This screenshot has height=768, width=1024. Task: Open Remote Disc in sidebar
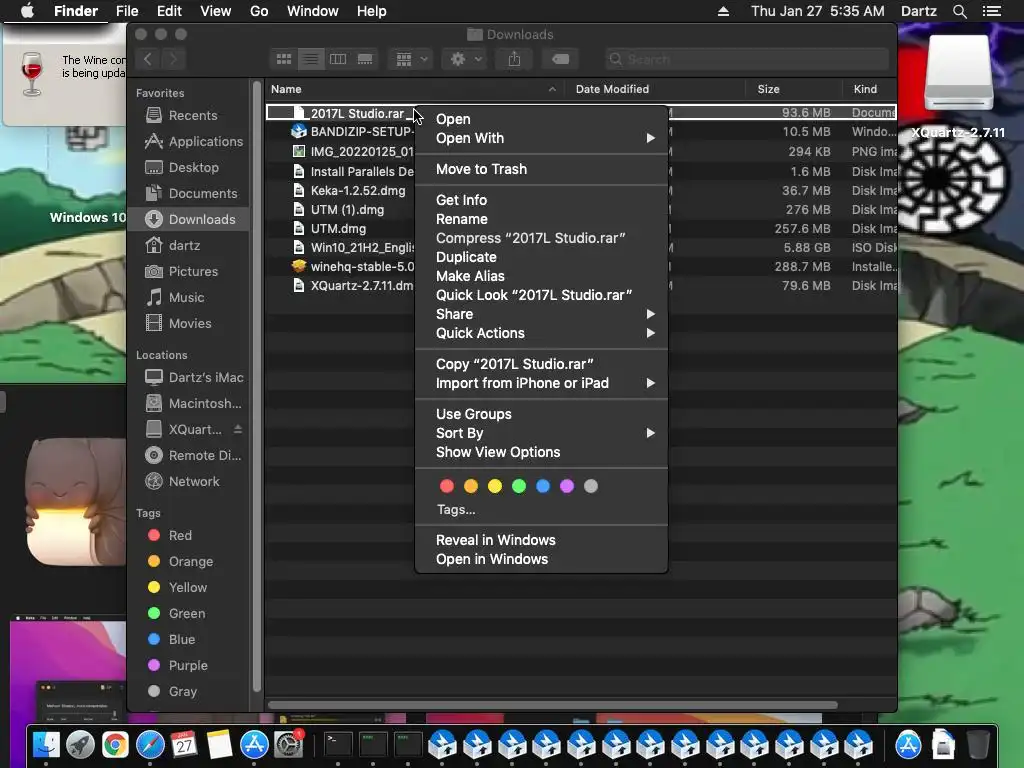coord(189,456)
